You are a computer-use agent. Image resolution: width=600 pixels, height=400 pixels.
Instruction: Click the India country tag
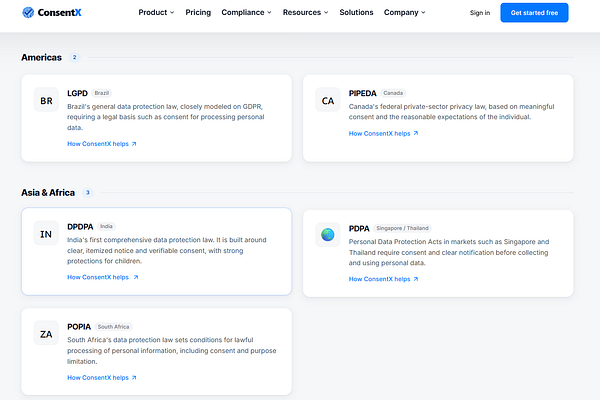tap(106, 227)
